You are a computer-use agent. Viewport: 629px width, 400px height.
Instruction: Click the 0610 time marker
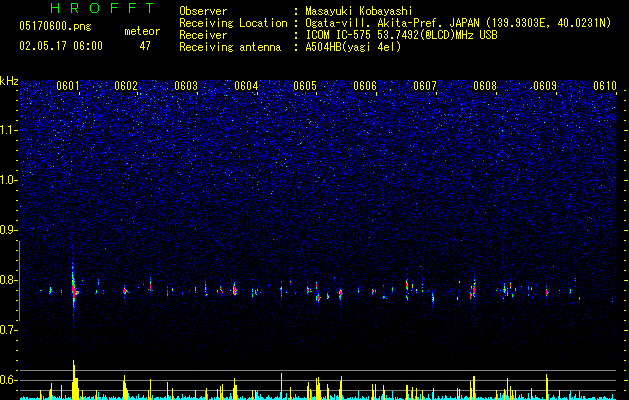point(605,86)
